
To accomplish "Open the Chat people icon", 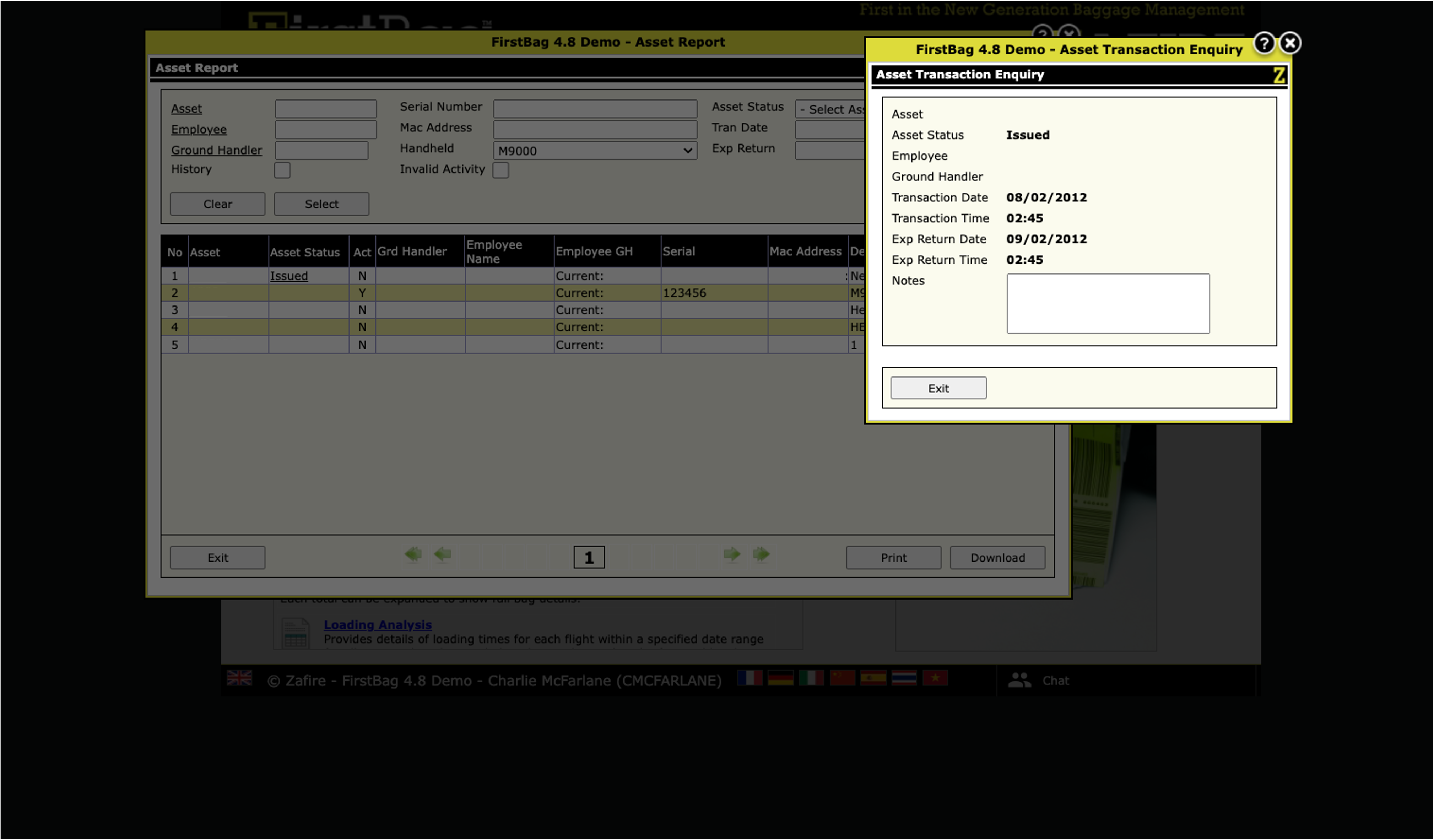I will pos(1019,680).
